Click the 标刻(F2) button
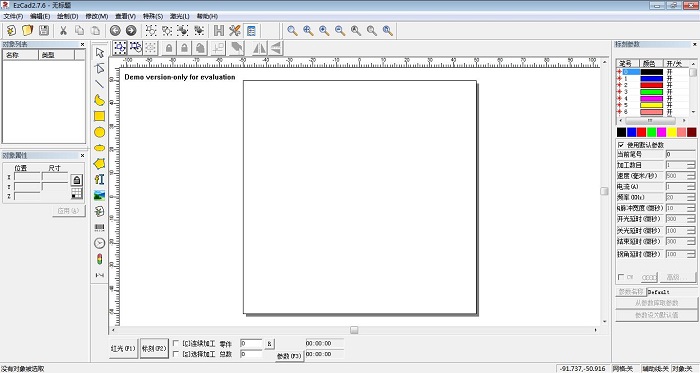The height and width of the screenshot is (373, 700). 154,348
